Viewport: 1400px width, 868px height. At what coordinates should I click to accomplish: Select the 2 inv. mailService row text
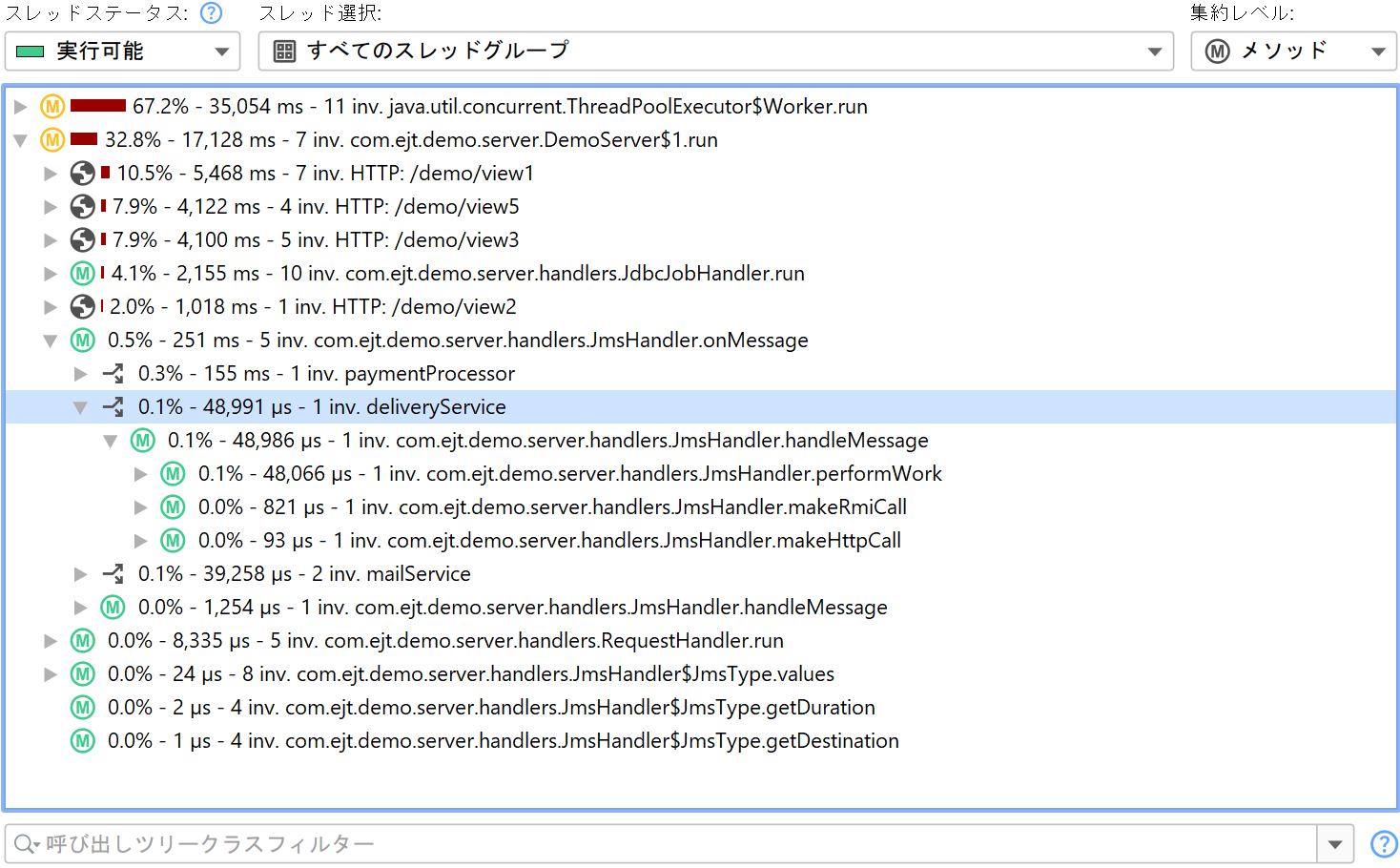point(304,574)
